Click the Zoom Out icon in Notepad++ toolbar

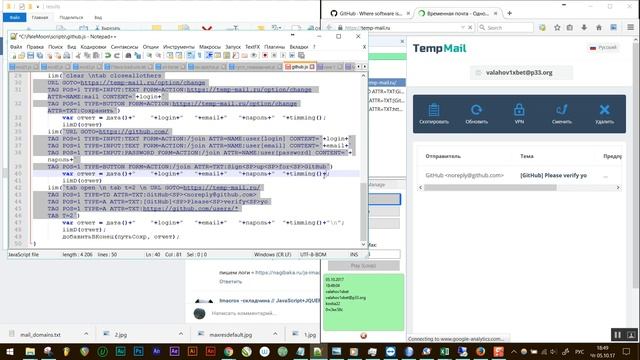pyautogui.click(x=158, y=56)
